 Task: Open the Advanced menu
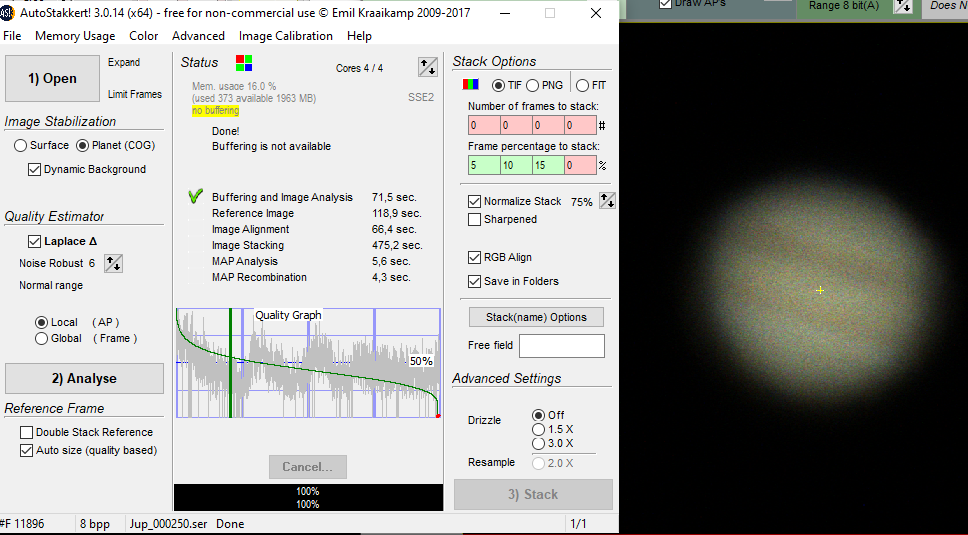tap(198, 36)
